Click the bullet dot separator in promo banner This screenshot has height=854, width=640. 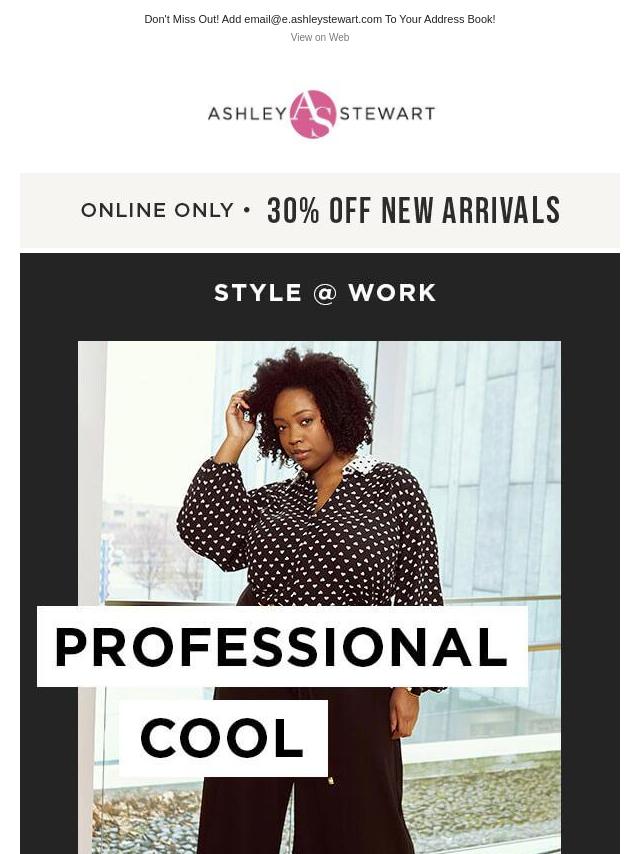click(248, 210)
